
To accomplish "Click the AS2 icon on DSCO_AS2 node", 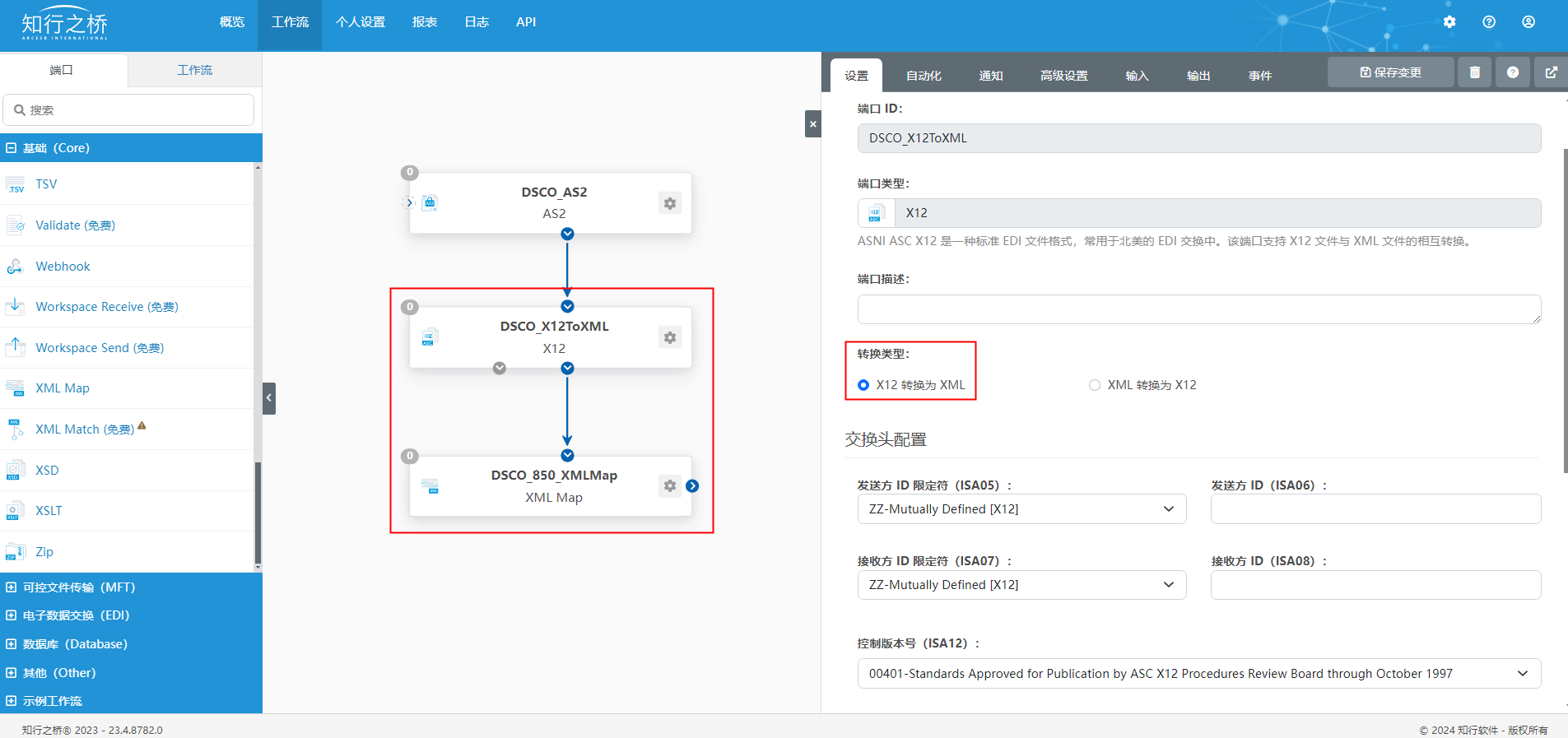I will click(429, 203).
